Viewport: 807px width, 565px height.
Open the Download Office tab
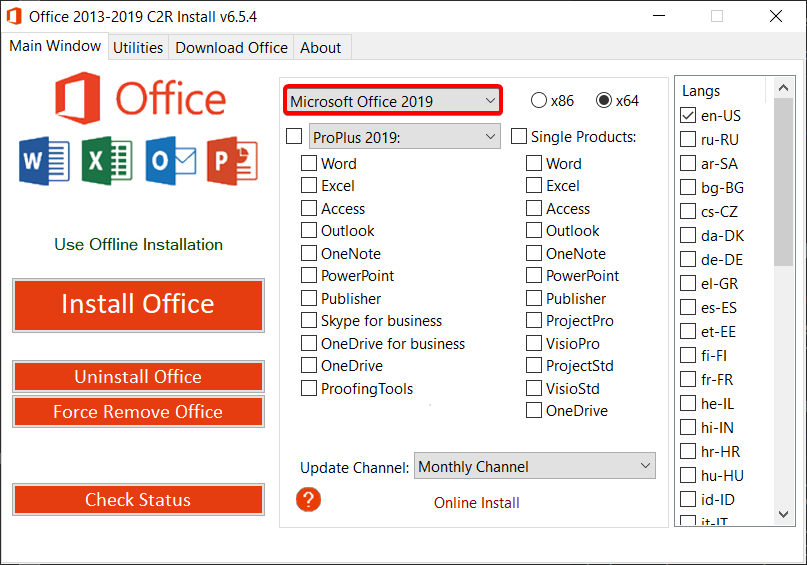(231, 47)
